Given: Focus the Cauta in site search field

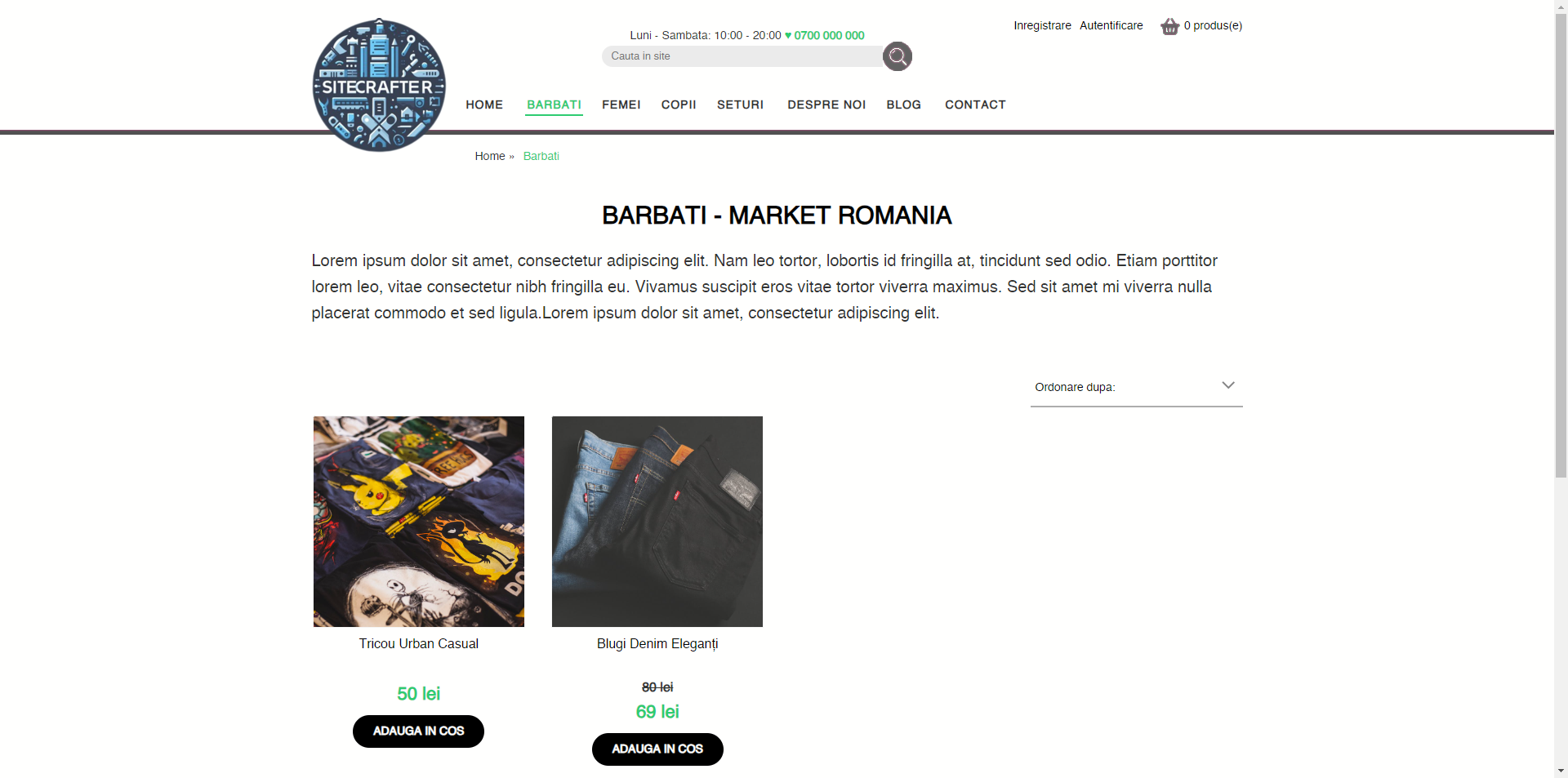Looking at the screenshot, I should point(742,56).
